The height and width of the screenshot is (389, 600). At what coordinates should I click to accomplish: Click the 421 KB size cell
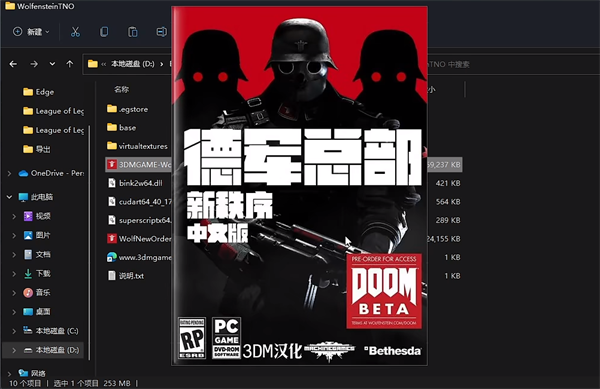click(x=448, y=183)
